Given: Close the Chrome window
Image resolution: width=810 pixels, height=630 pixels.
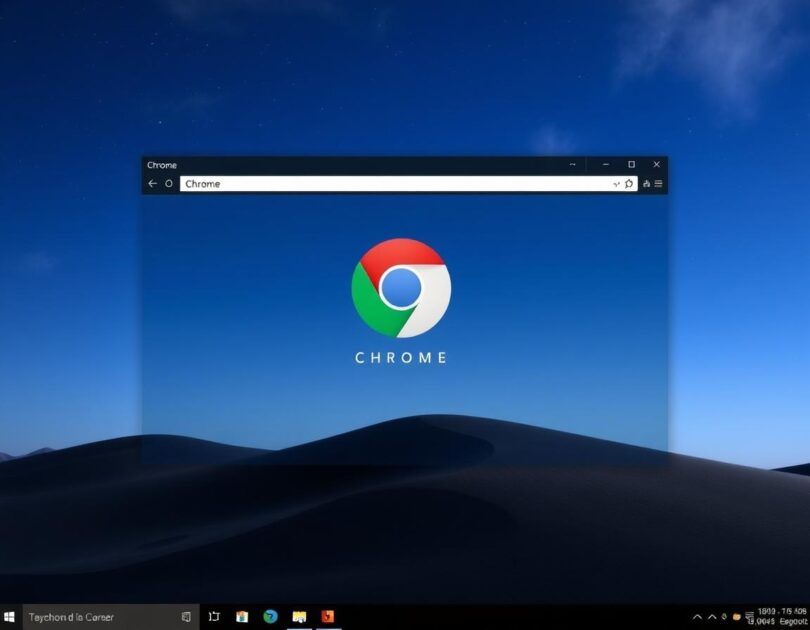Looking at the screenshot, I should click(x=657, y=164).
